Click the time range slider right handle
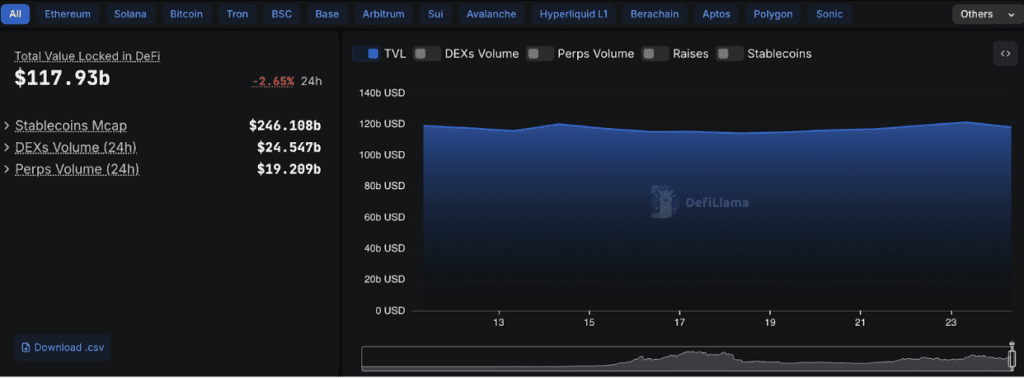Image resolution: width=1024 pixels, height=378 pixels. [x=1012, y=358]
